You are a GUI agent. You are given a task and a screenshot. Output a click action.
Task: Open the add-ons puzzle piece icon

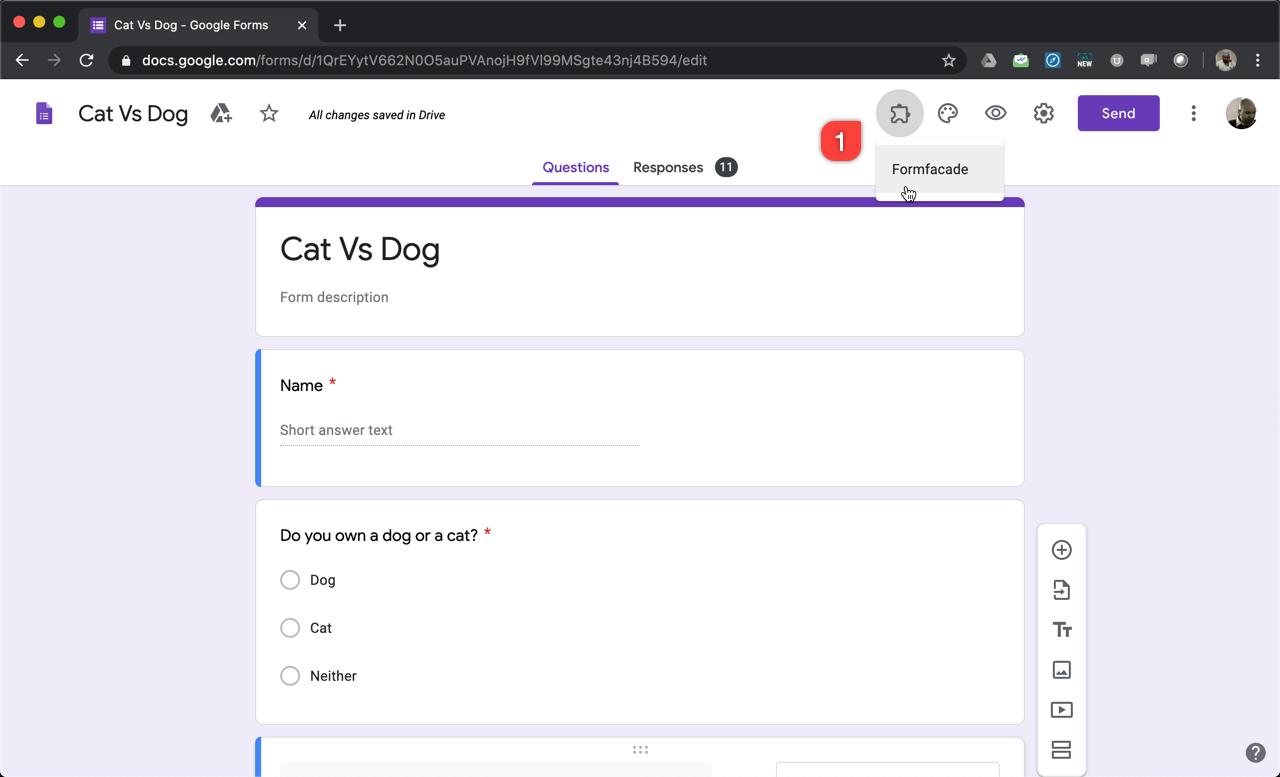point(899,113)
